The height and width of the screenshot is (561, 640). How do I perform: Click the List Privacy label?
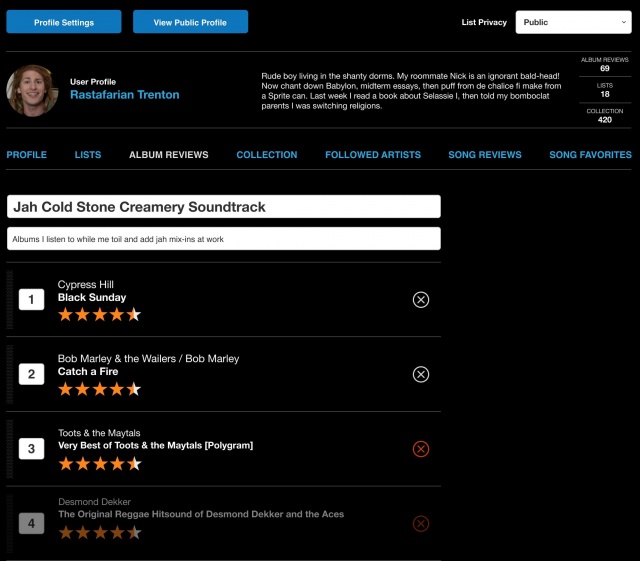pos(484,22)
